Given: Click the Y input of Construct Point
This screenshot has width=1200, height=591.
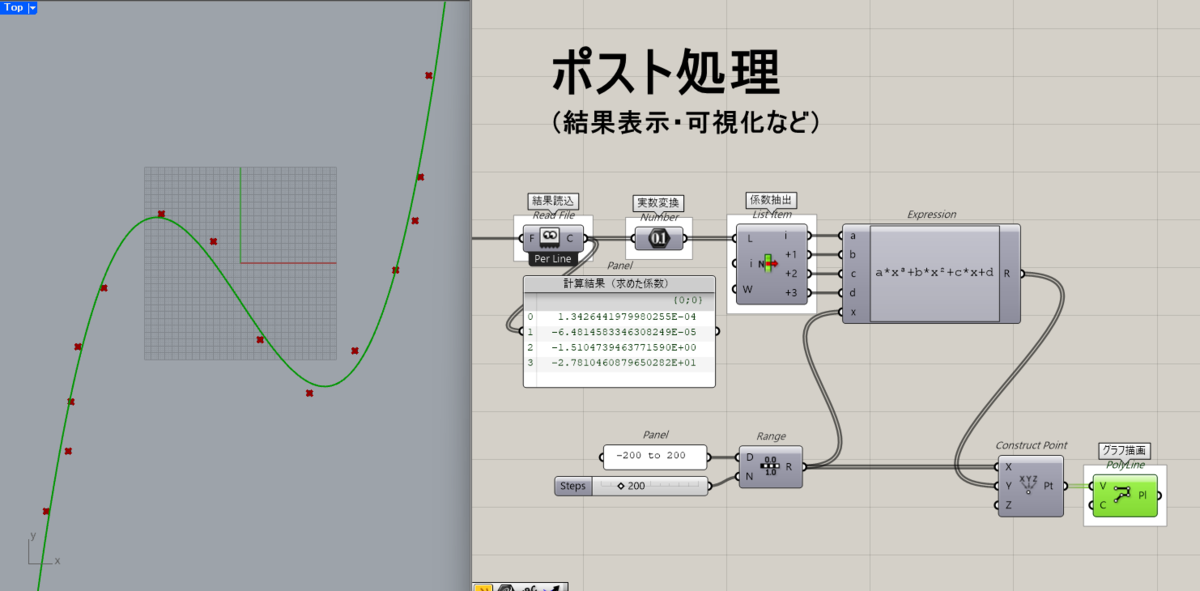Looking at the screenshot, I should click(x=1008, y=486).
